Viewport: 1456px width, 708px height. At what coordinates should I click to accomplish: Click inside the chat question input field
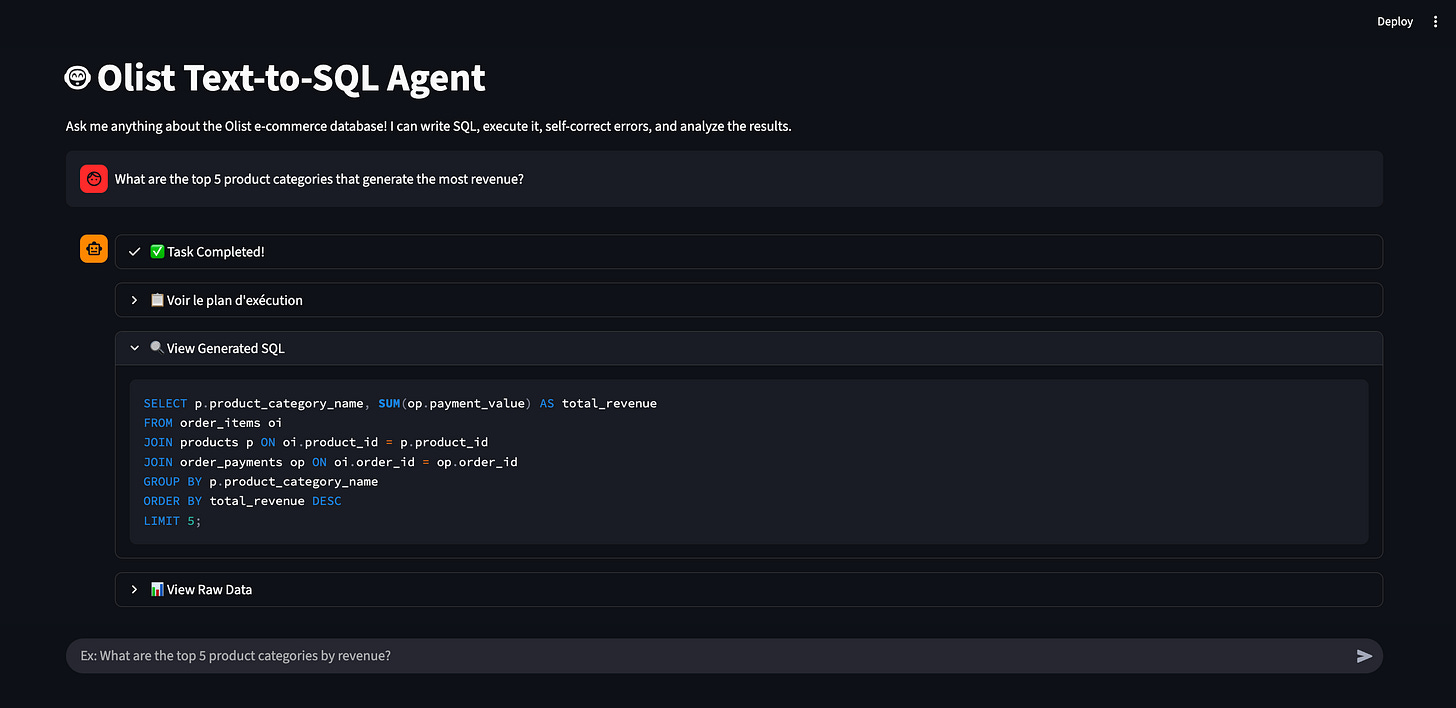(700, 655)
